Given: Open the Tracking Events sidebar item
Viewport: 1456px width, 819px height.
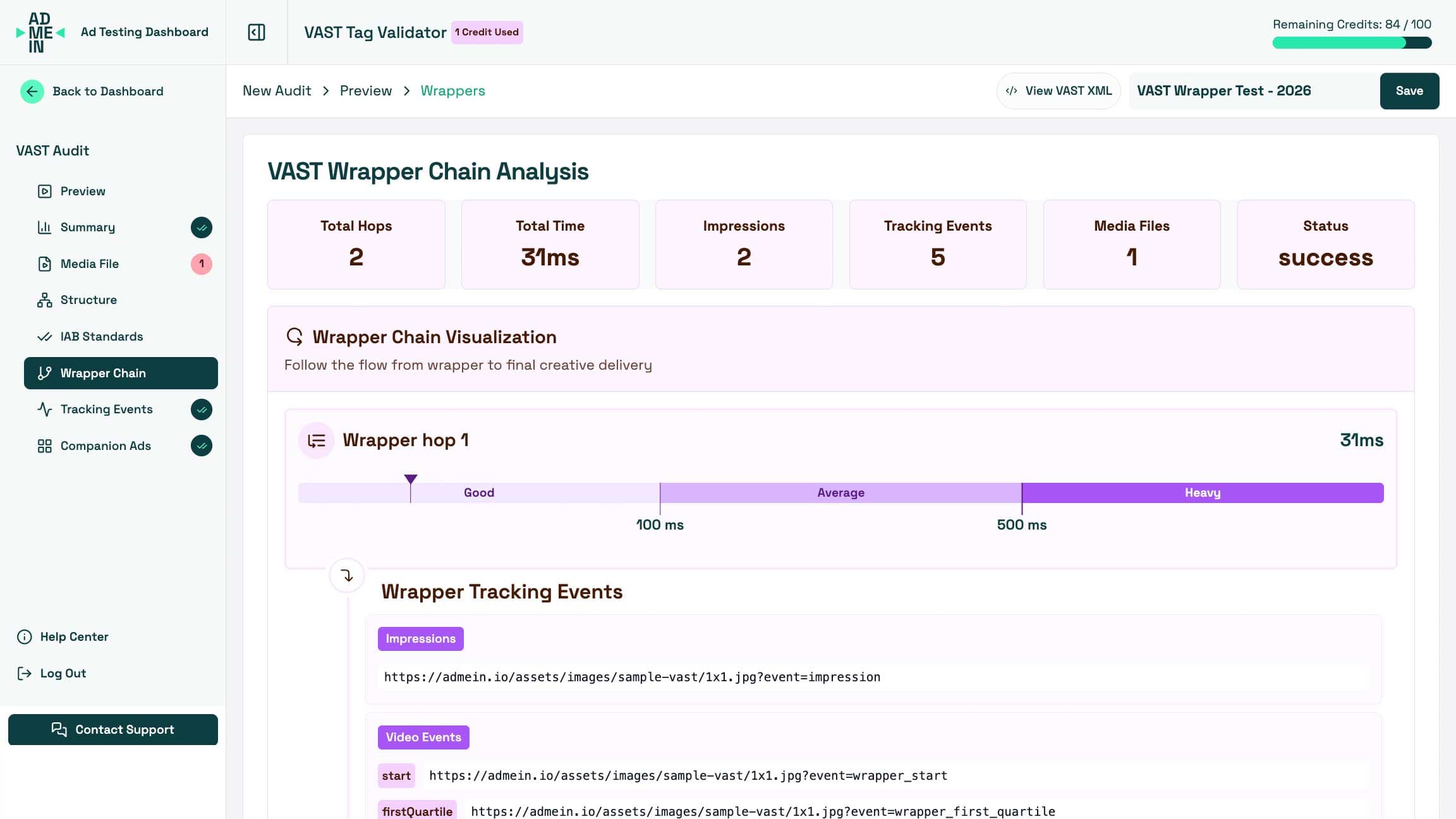Looking at the screenshot, I should 121,409.
